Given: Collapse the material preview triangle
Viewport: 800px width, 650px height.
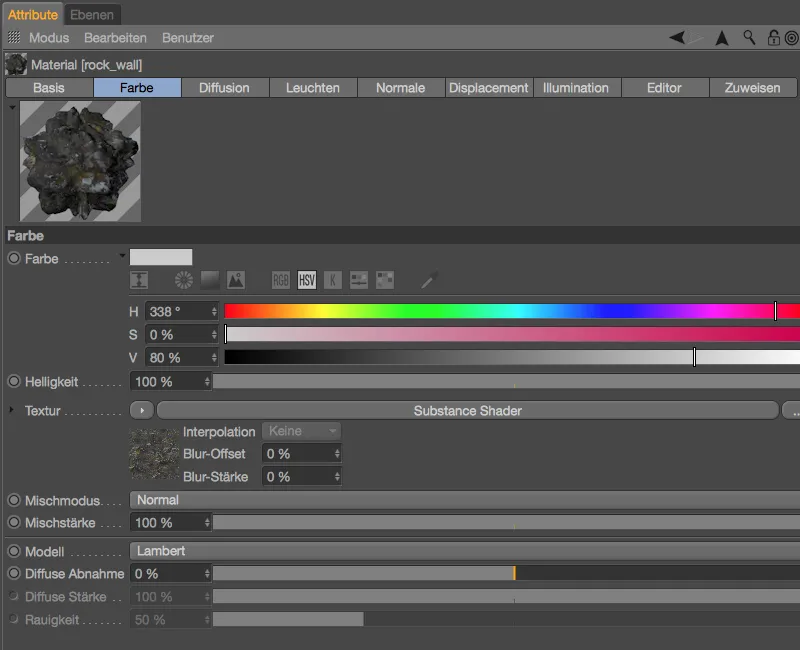Looking at the screenshot, I should click(x=12, y=108).
